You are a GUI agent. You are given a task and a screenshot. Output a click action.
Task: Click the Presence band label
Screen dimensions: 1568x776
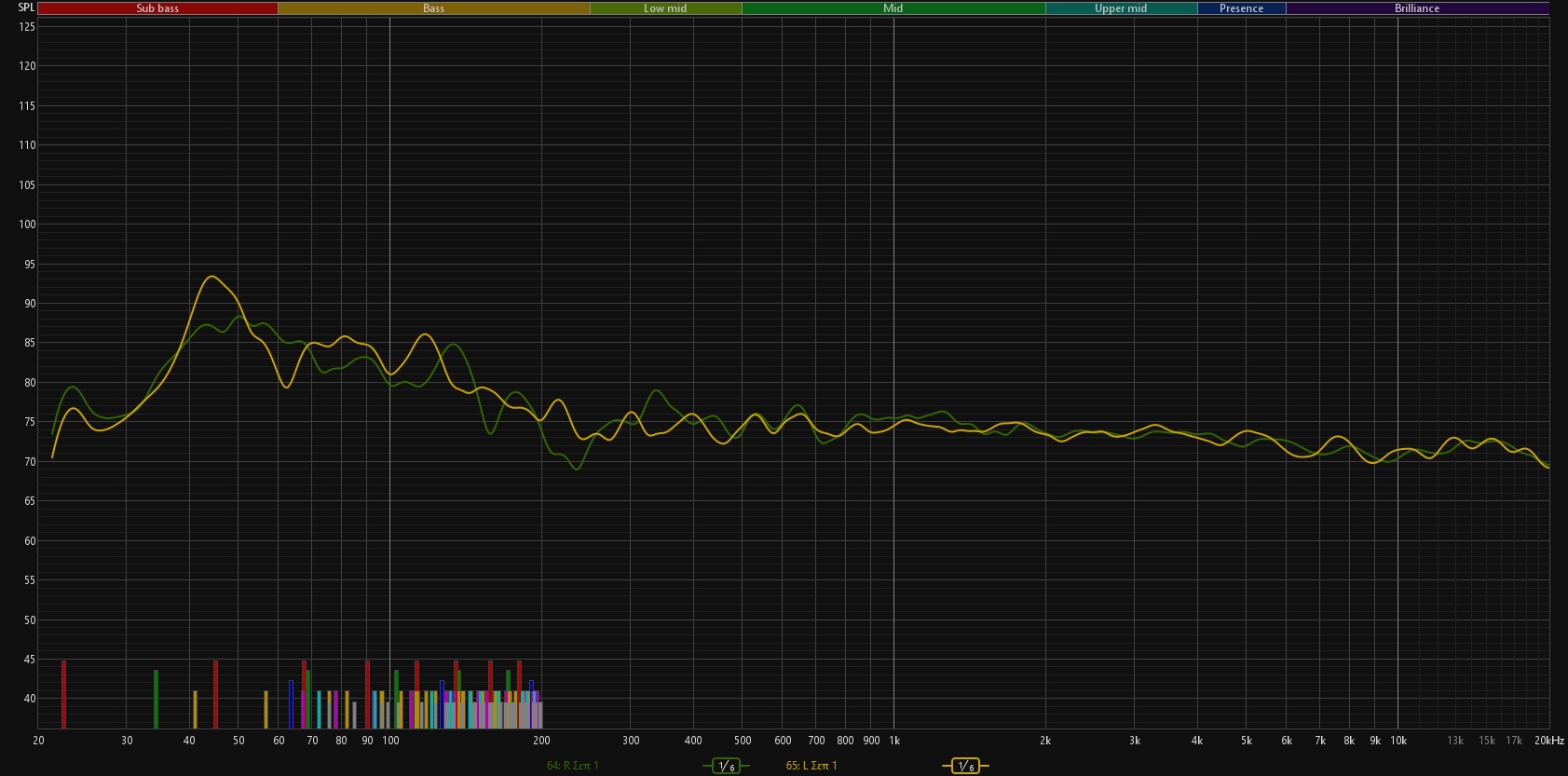(1241, 8)
